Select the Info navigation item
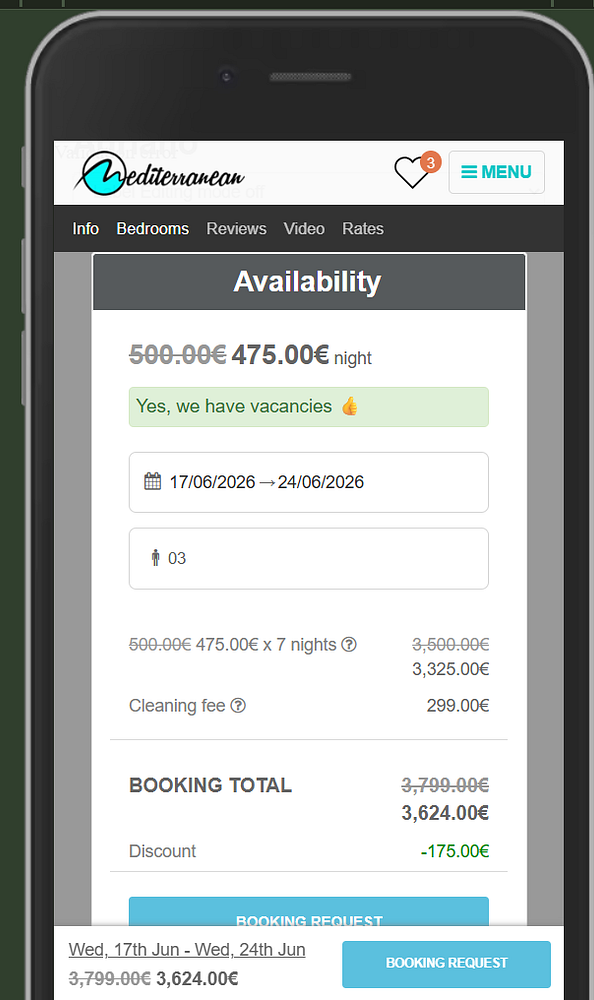The height and width of the screenshot is (1000, 594). click(x=86, y=229)
